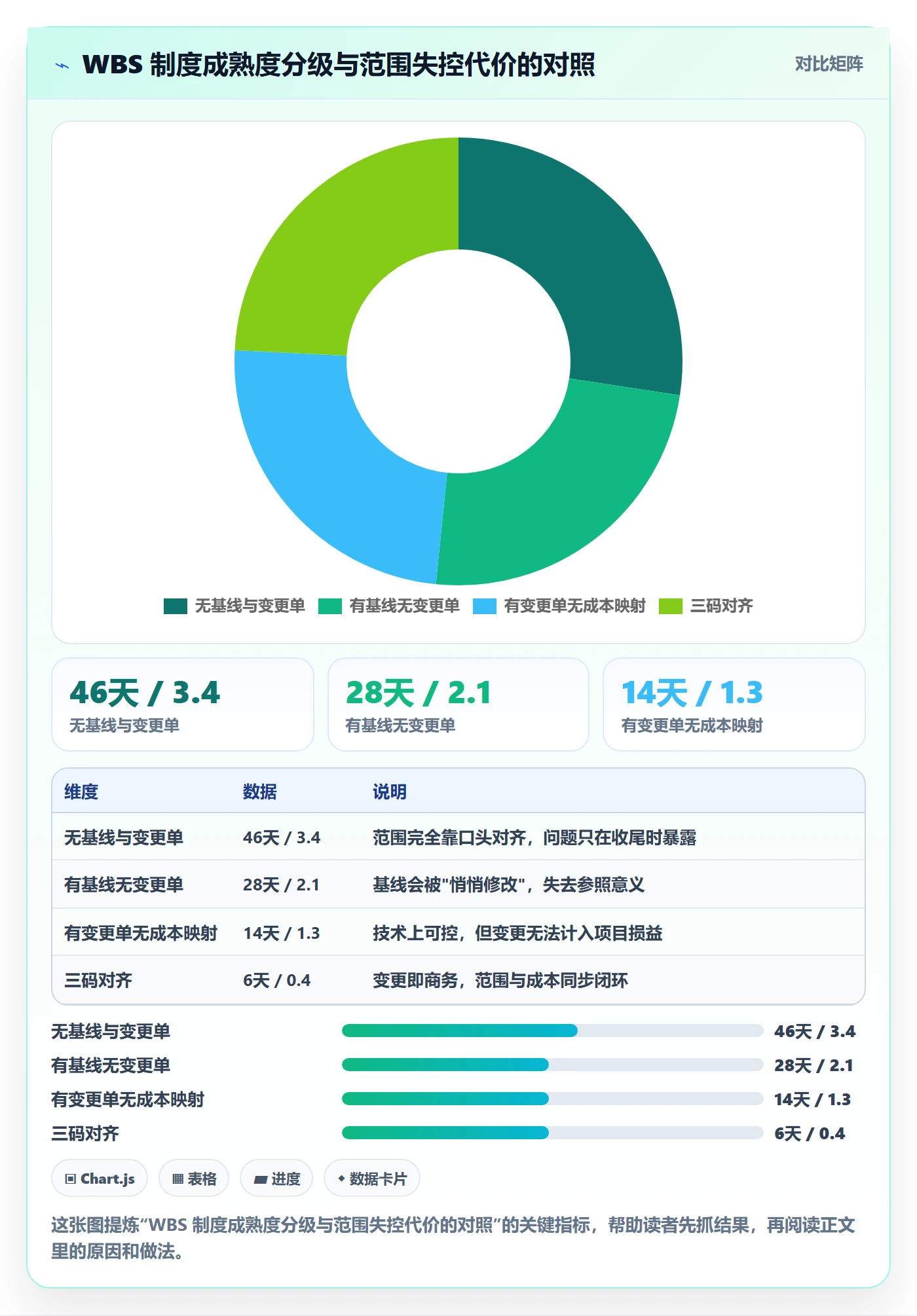Click progress bar for 有基线无变更单
The image size is (917, 1316).
(x=552, y=1065)
